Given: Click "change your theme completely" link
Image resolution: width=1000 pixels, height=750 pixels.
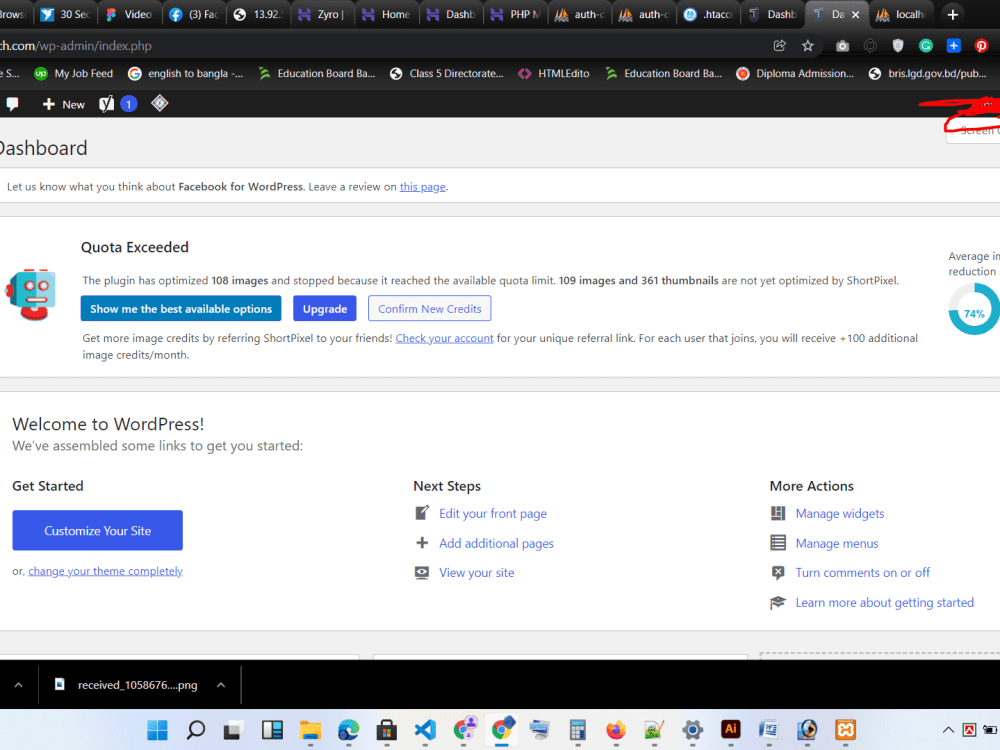Looking at the screenshot, I should [x=105, y=571].
